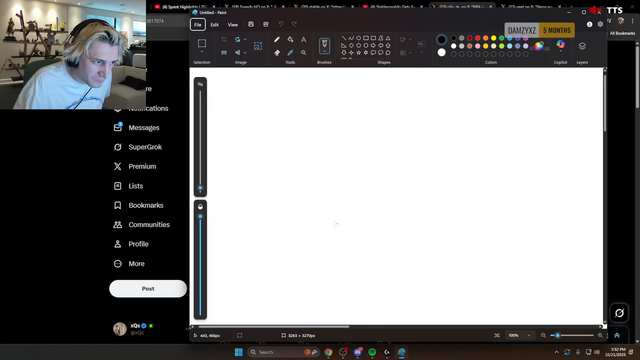Choose the straight line shape

tap(344, 38)
